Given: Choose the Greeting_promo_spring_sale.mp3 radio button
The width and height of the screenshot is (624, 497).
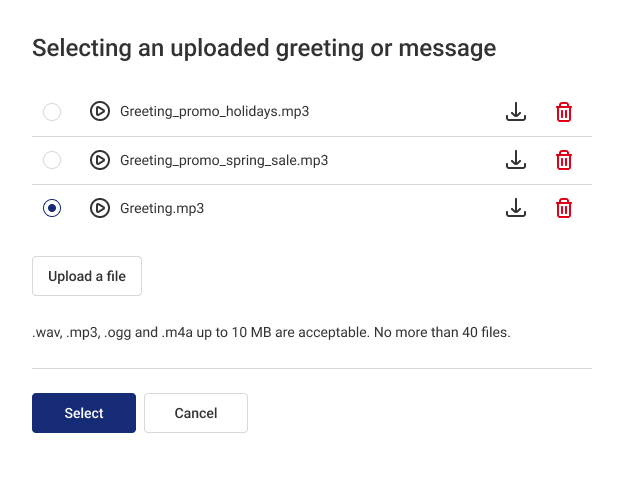Looking at the screenshot, I should point(52,160).
